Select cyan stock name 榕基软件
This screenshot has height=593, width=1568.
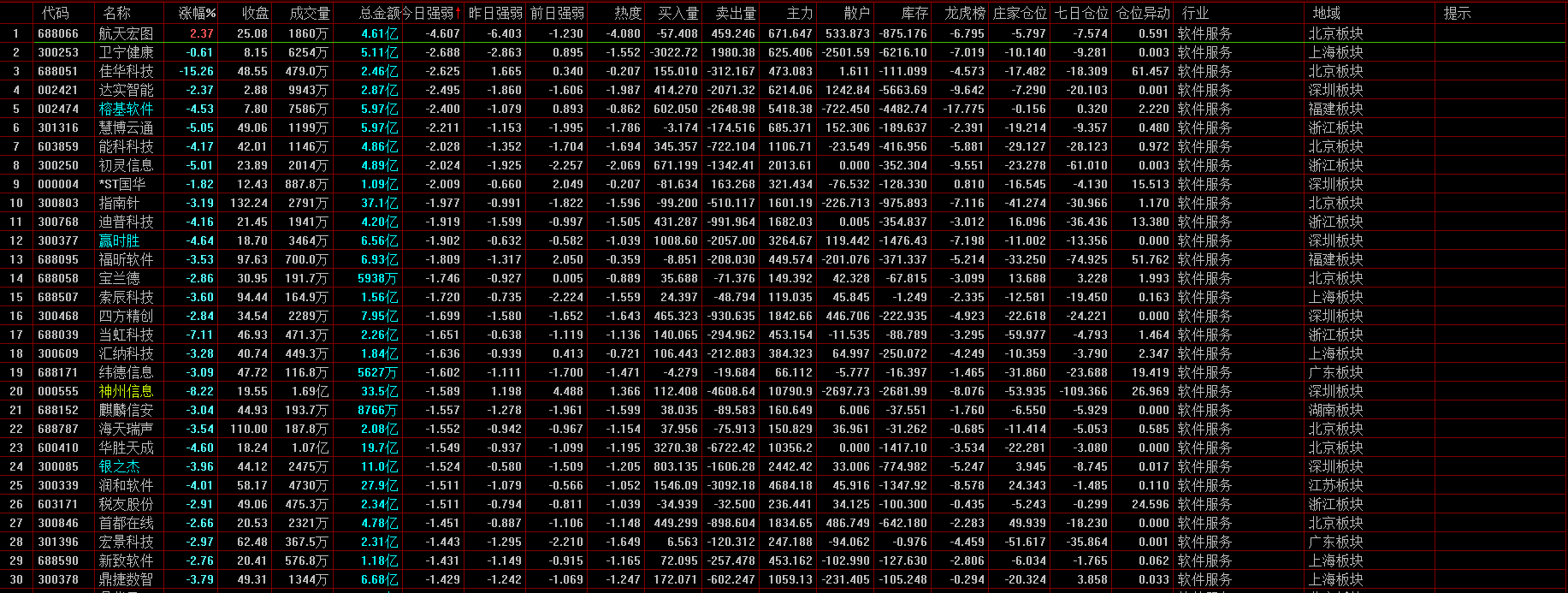coord(126,109)
